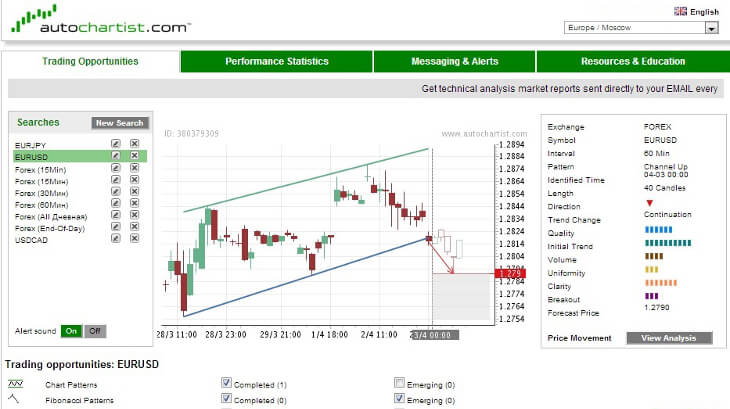Click the purple Breakout rating bar
The image size is (730, 409).
coord(651,296)
